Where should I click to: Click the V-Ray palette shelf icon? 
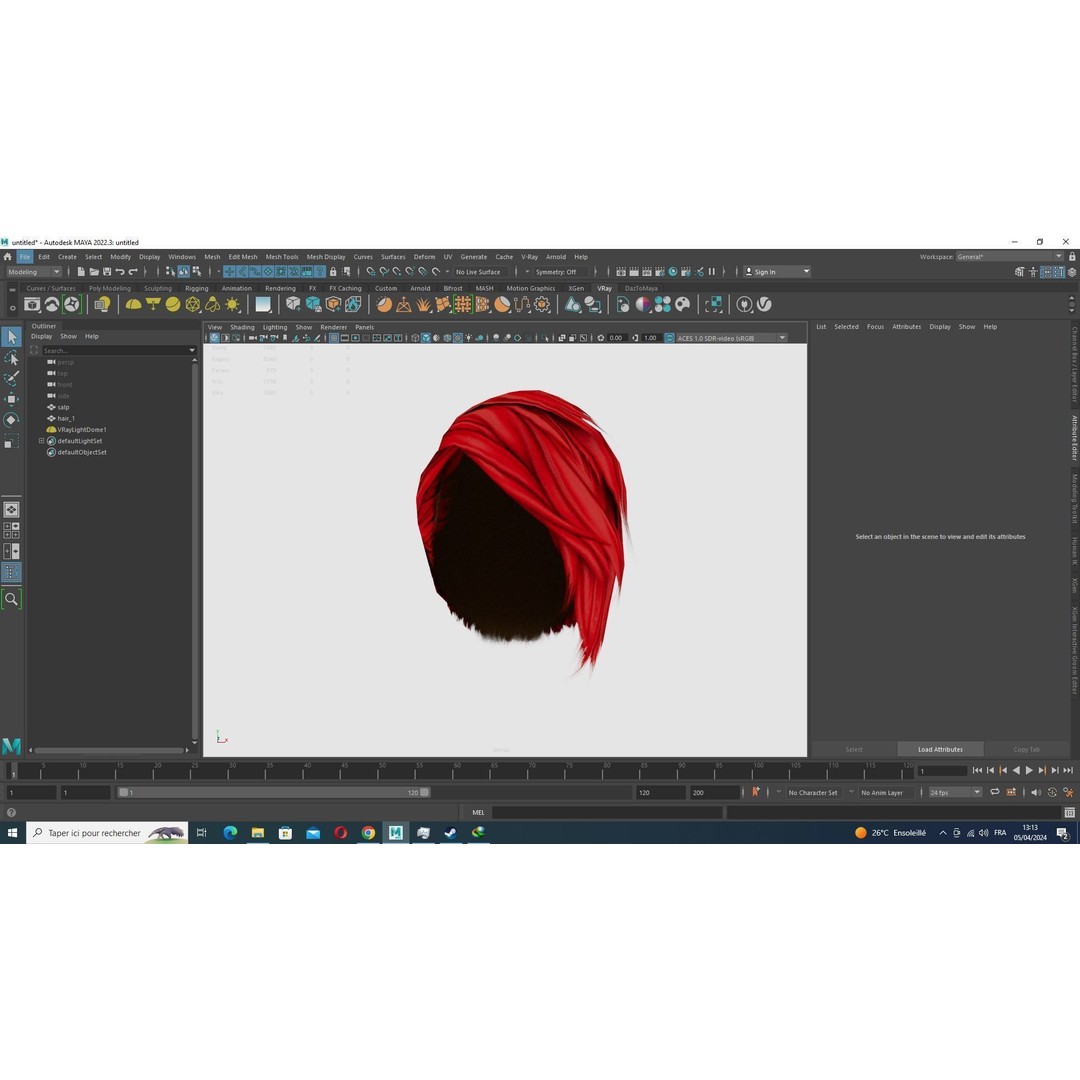click(x=683, y=304)
